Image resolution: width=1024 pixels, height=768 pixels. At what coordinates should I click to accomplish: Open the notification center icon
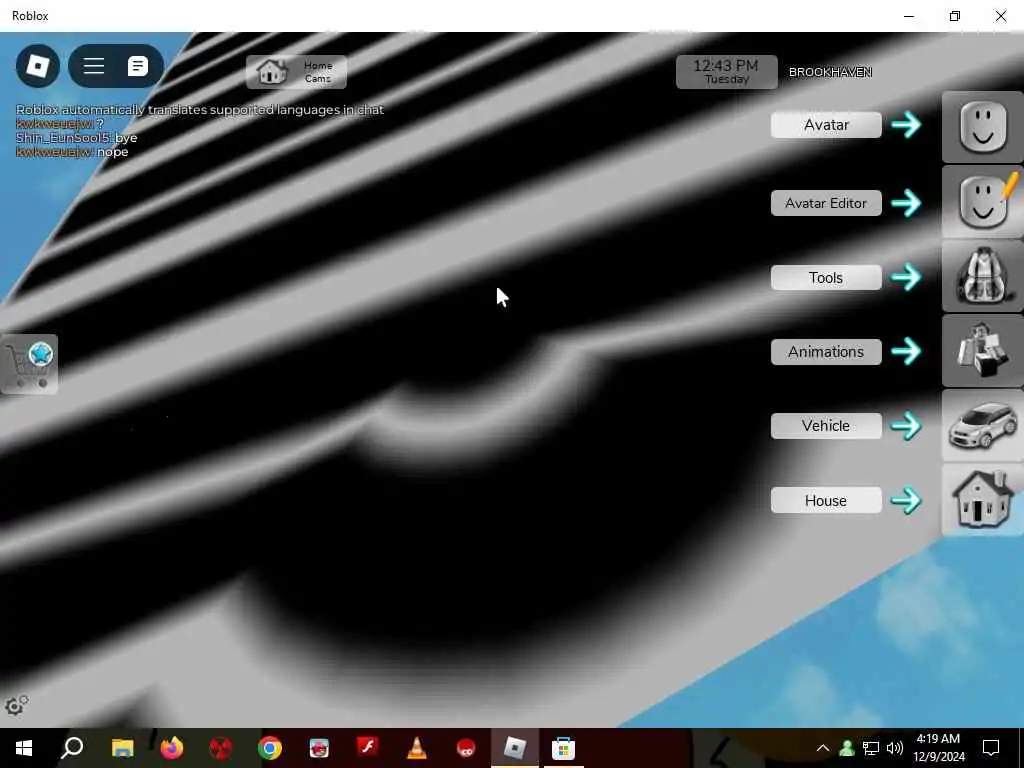click(991, 748)
